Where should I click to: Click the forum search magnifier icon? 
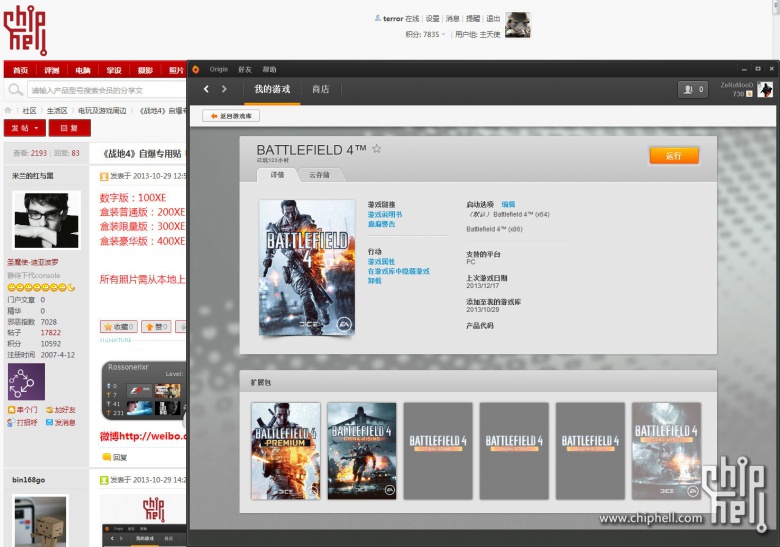point(15,90)
